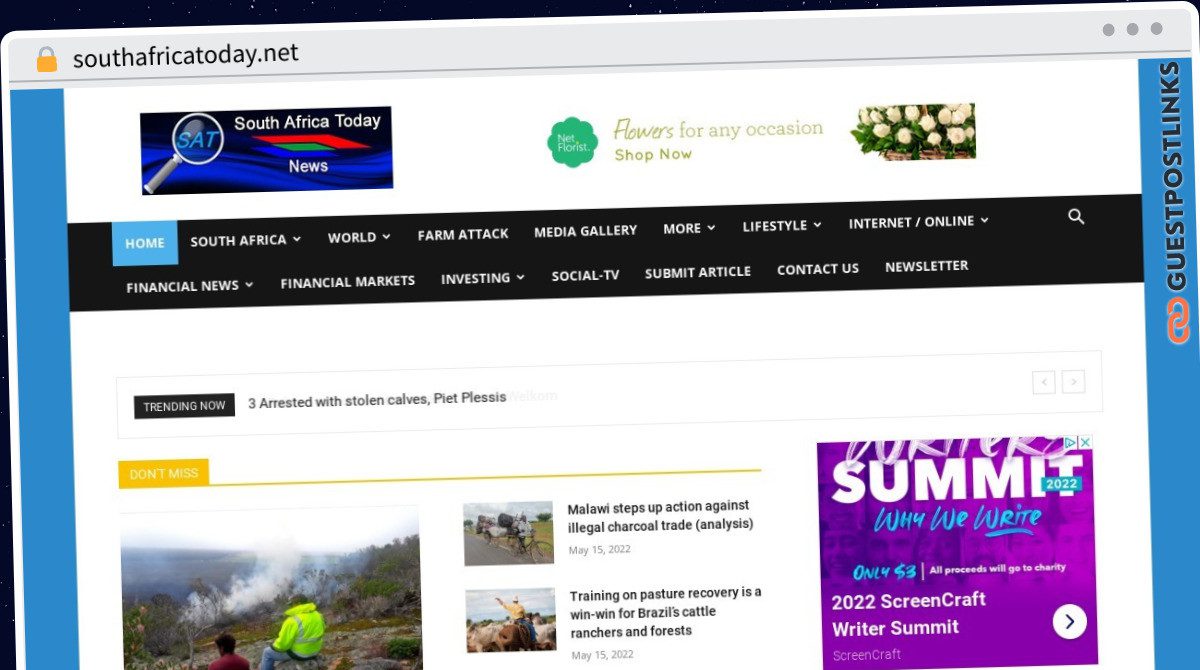
Task: Click the May 15, 2022 date under Malawi article
Action: [x=600, y=550]
